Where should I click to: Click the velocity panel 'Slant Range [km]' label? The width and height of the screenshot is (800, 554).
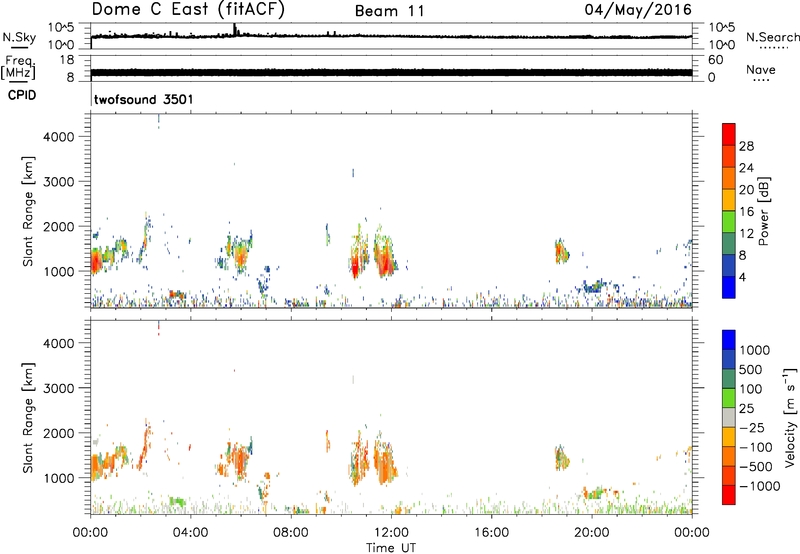point(28,418)
